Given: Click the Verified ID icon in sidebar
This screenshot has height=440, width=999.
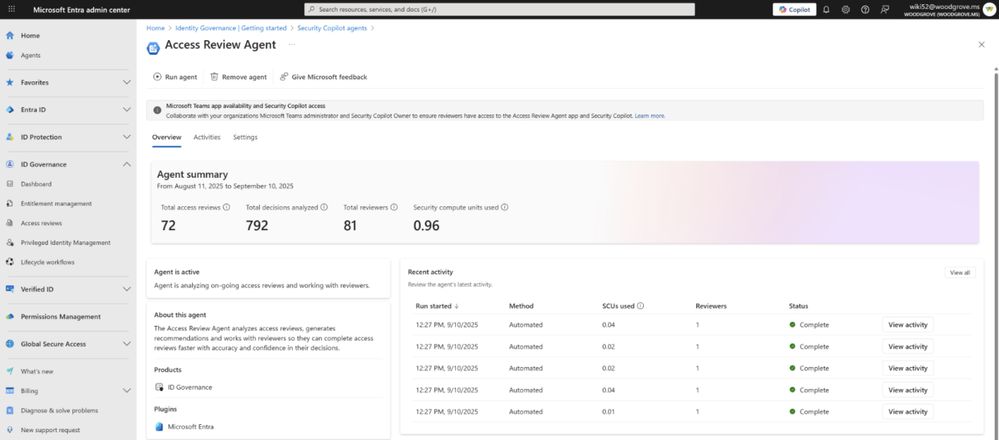Looking at the screenshot, I should [10, 289].
